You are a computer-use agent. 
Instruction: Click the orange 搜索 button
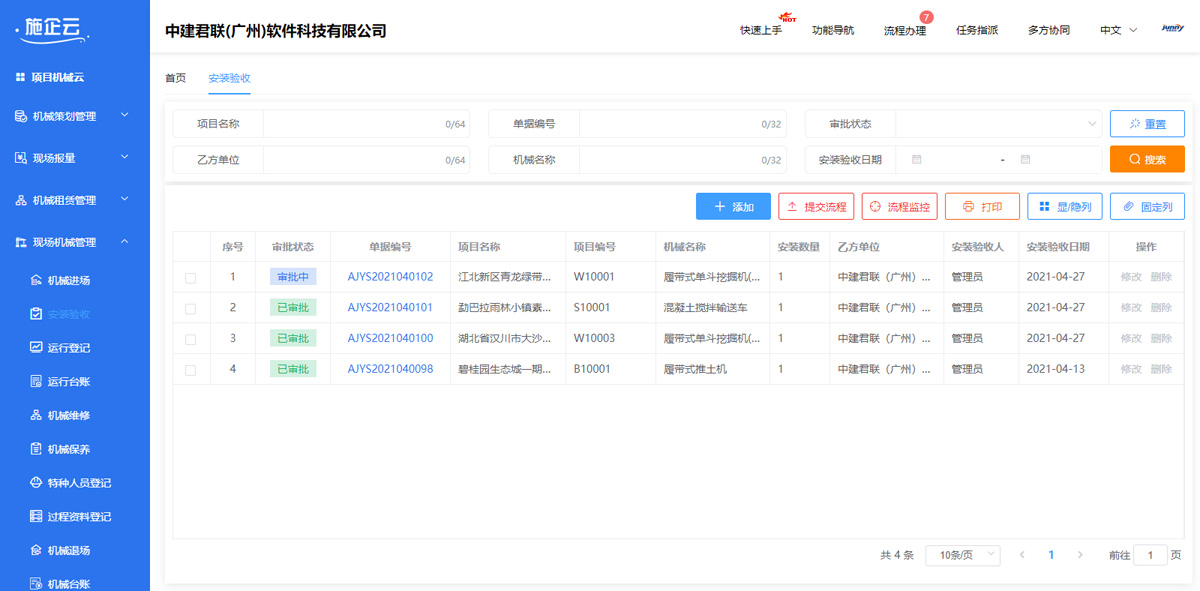(1147, 159)
